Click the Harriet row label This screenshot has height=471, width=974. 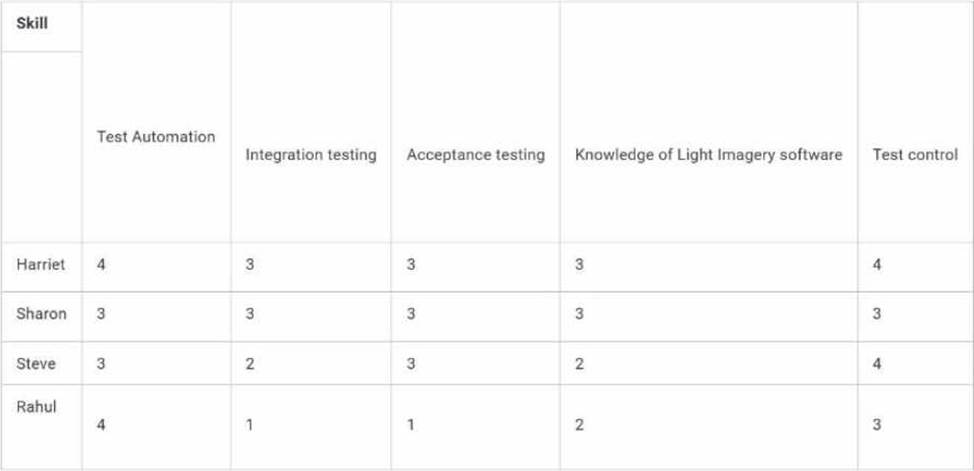41,264
